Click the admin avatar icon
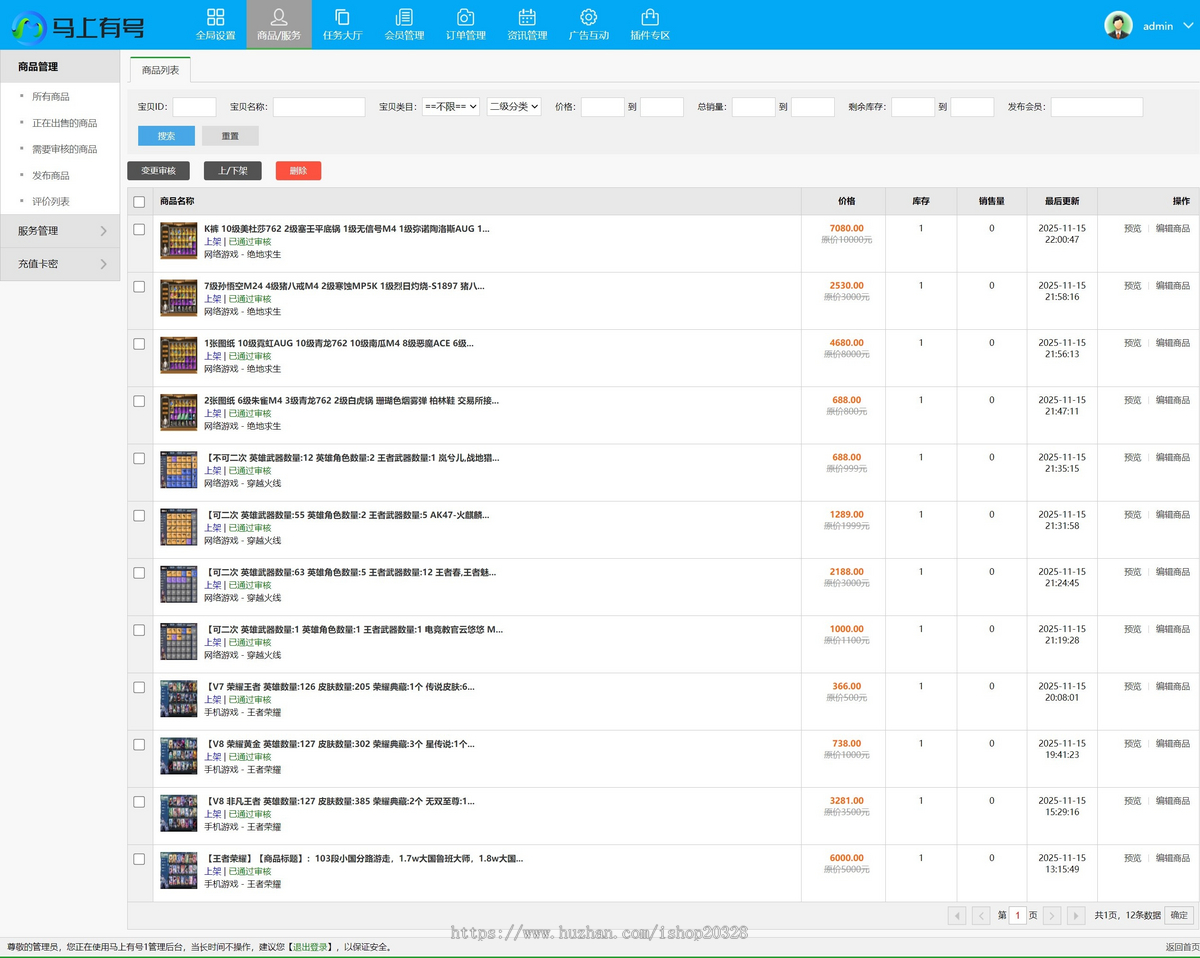 point(1118,26)
